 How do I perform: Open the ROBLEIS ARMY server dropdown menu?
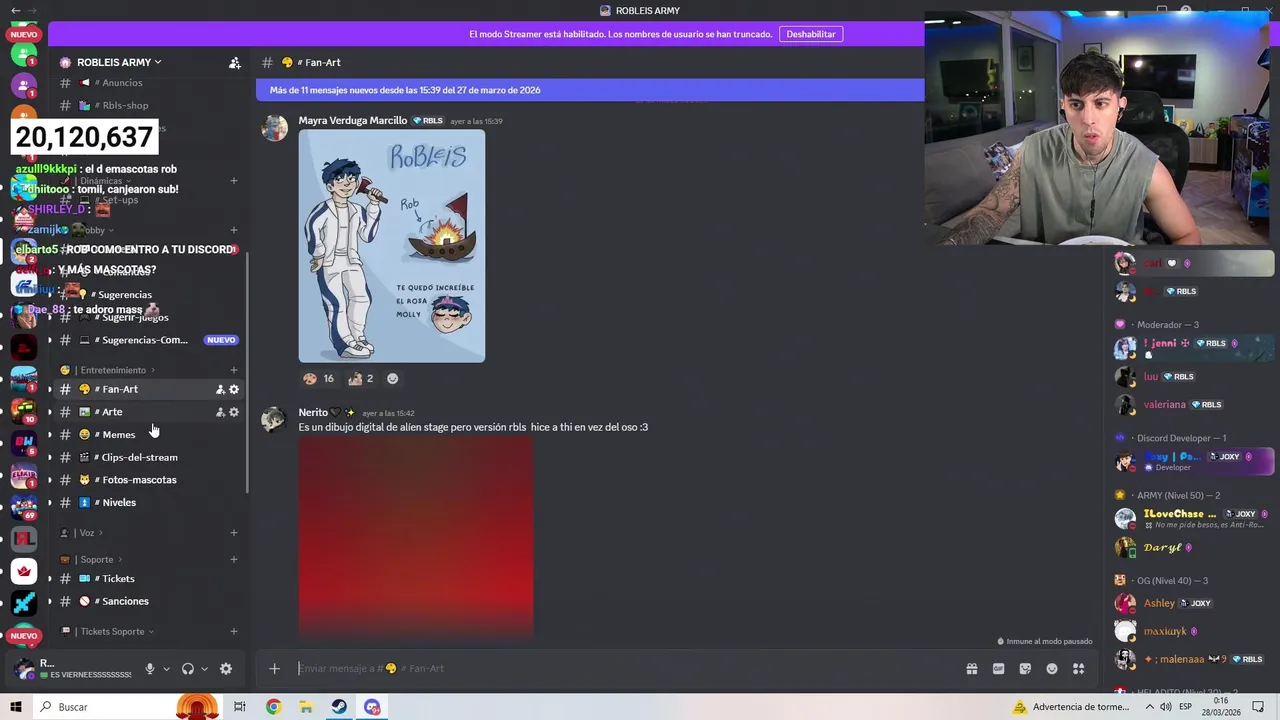pyautogui.click(x=119, y=62)
